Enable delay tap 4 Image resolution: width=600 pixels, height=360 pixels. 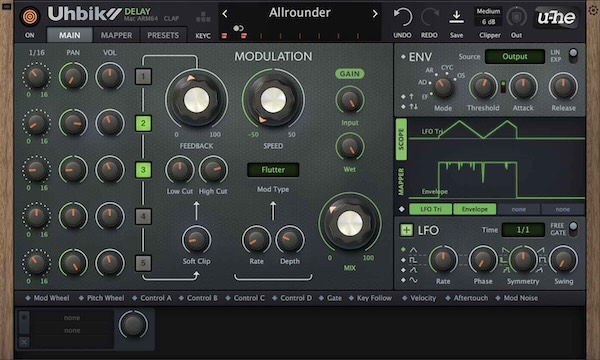point(143,217)
